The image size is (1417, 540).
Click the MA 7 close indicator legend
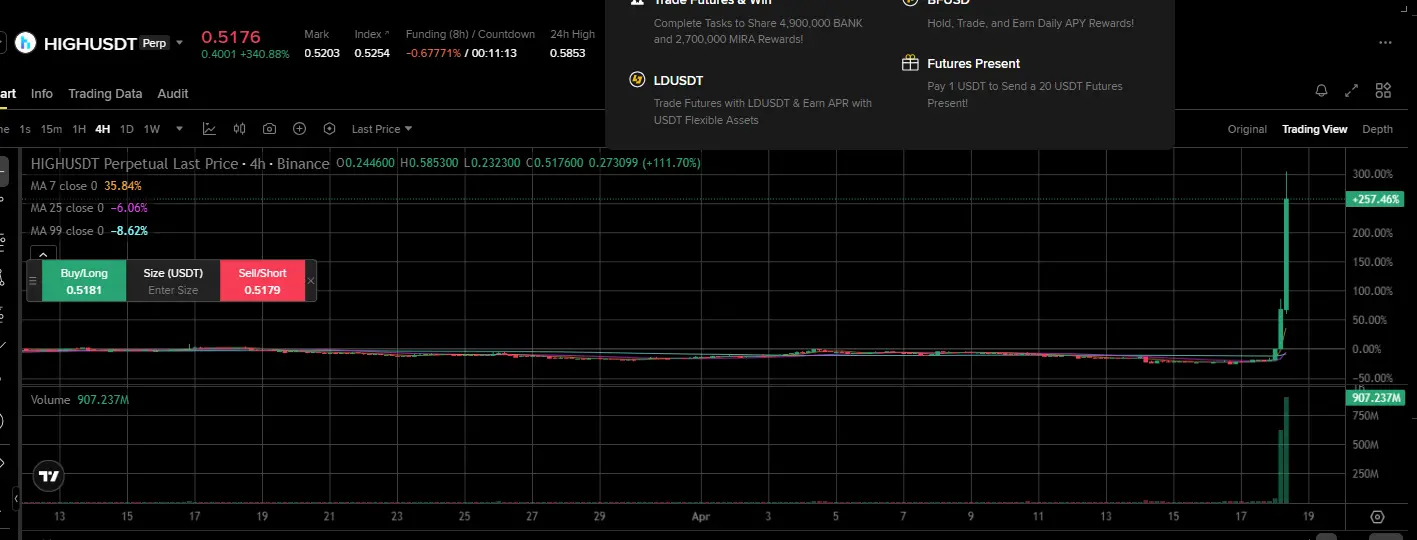(86, 186)
